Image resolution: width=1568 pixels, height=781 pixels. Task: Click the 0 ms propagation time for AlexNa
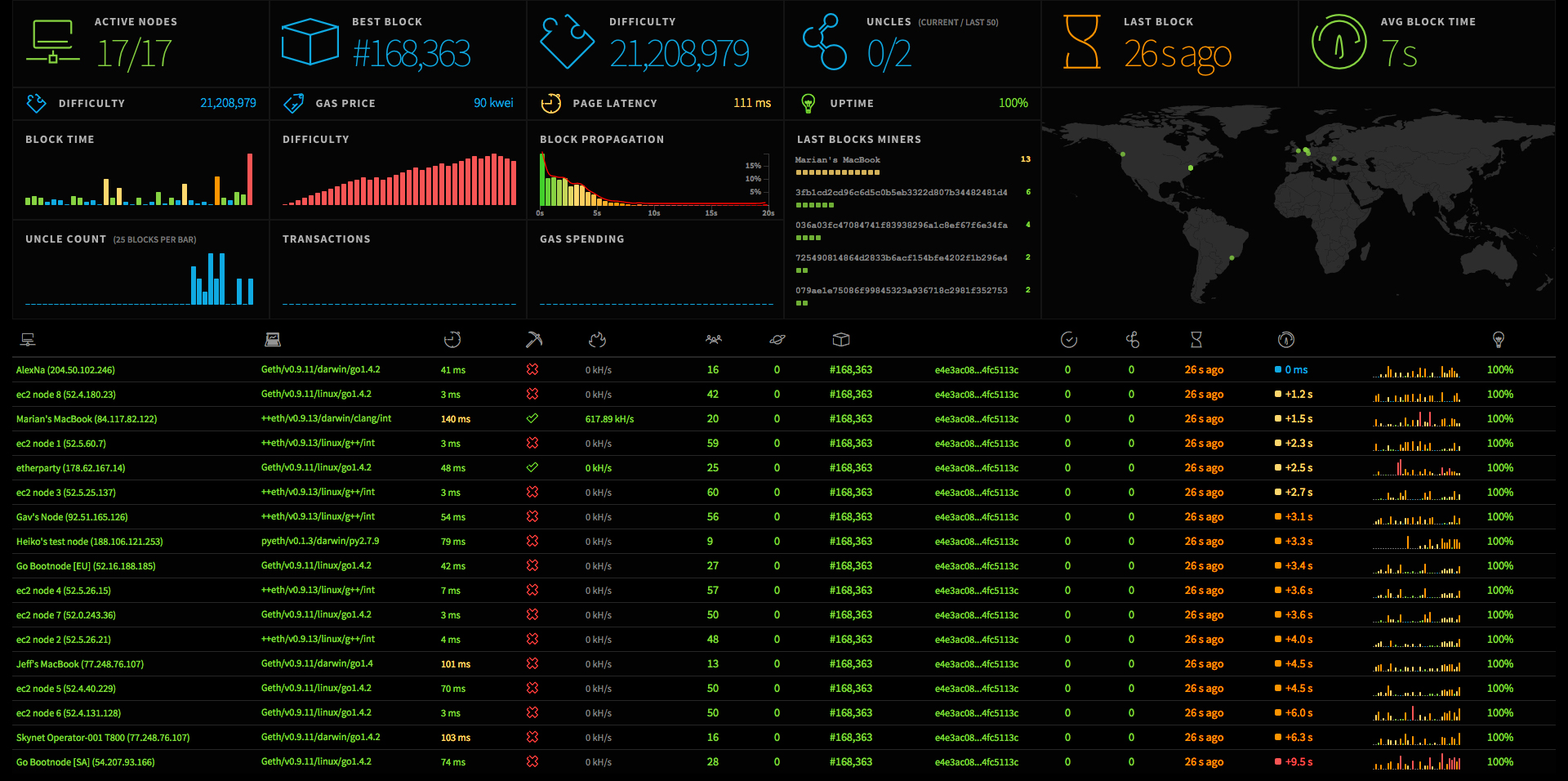point(1296,370)
